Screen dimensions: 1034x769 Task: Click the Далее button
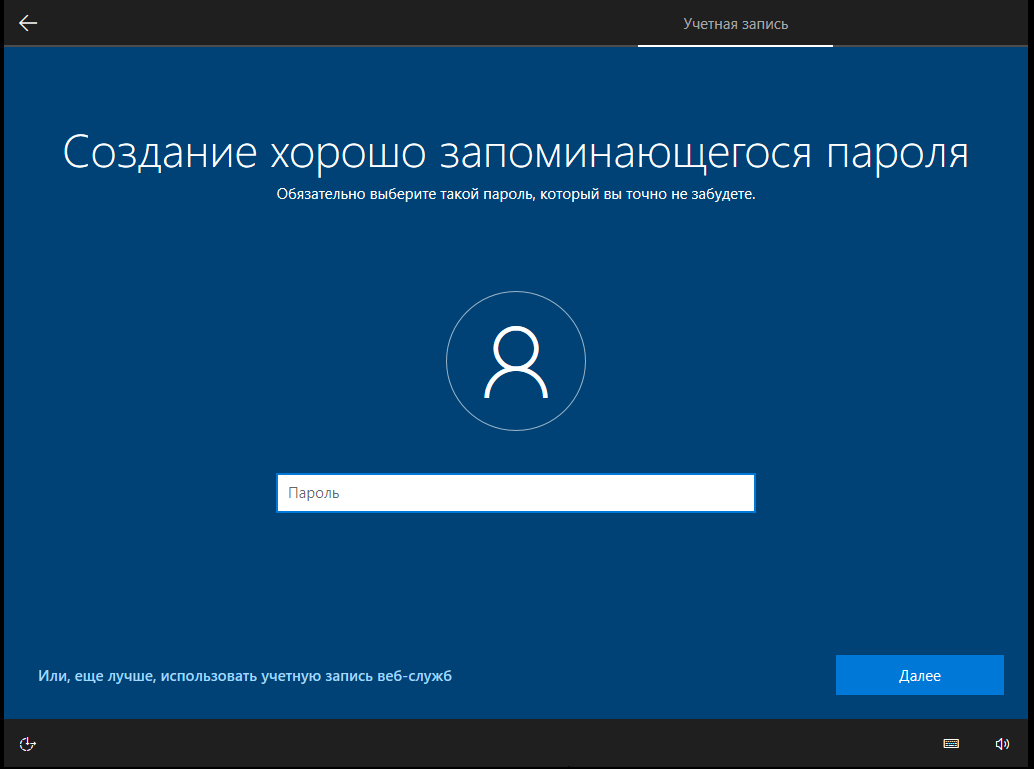pyautogui.click(x=919, y=675)
